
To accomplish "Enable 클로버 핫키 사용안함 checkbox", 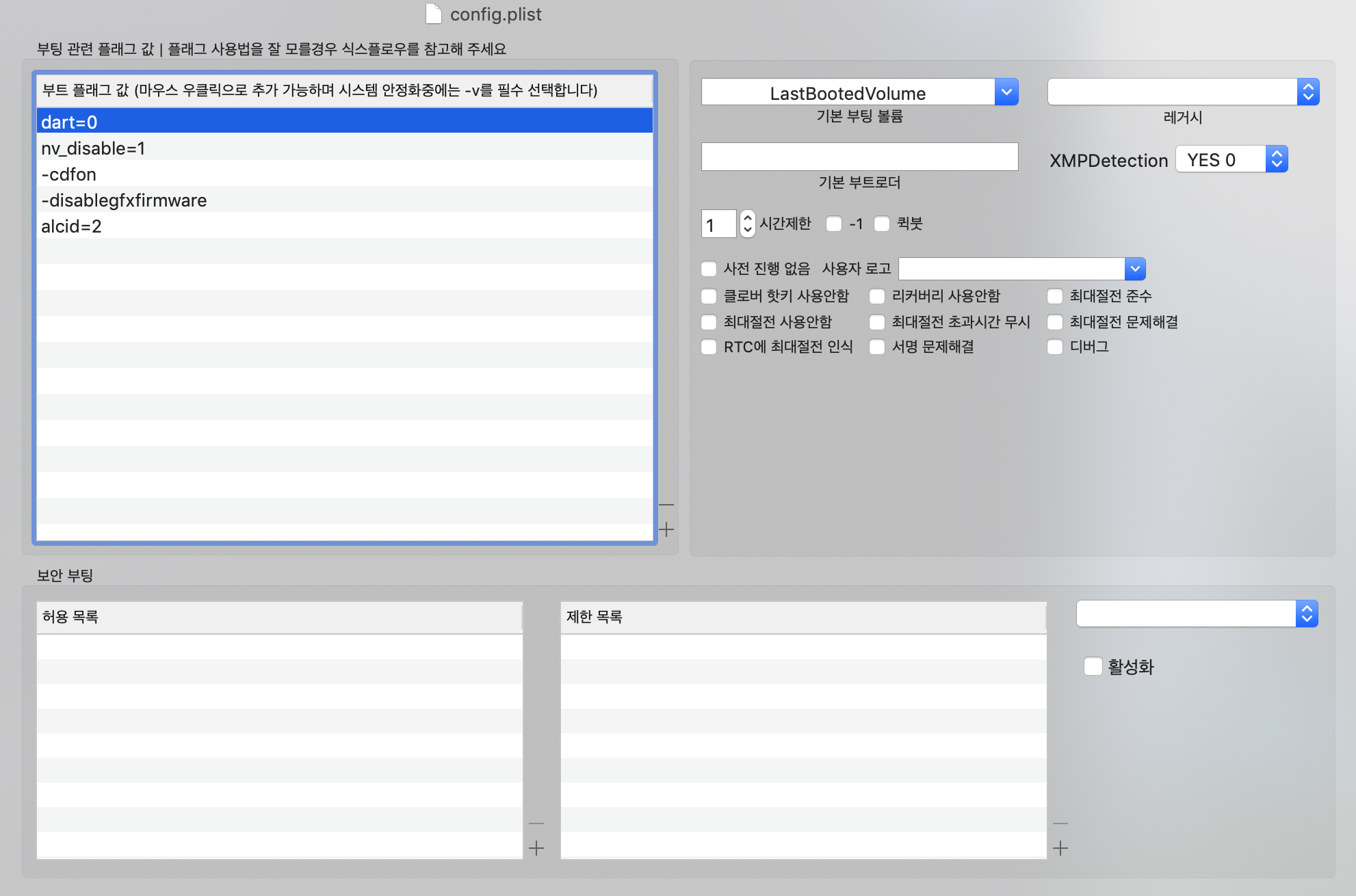I will tap(709, 296).
